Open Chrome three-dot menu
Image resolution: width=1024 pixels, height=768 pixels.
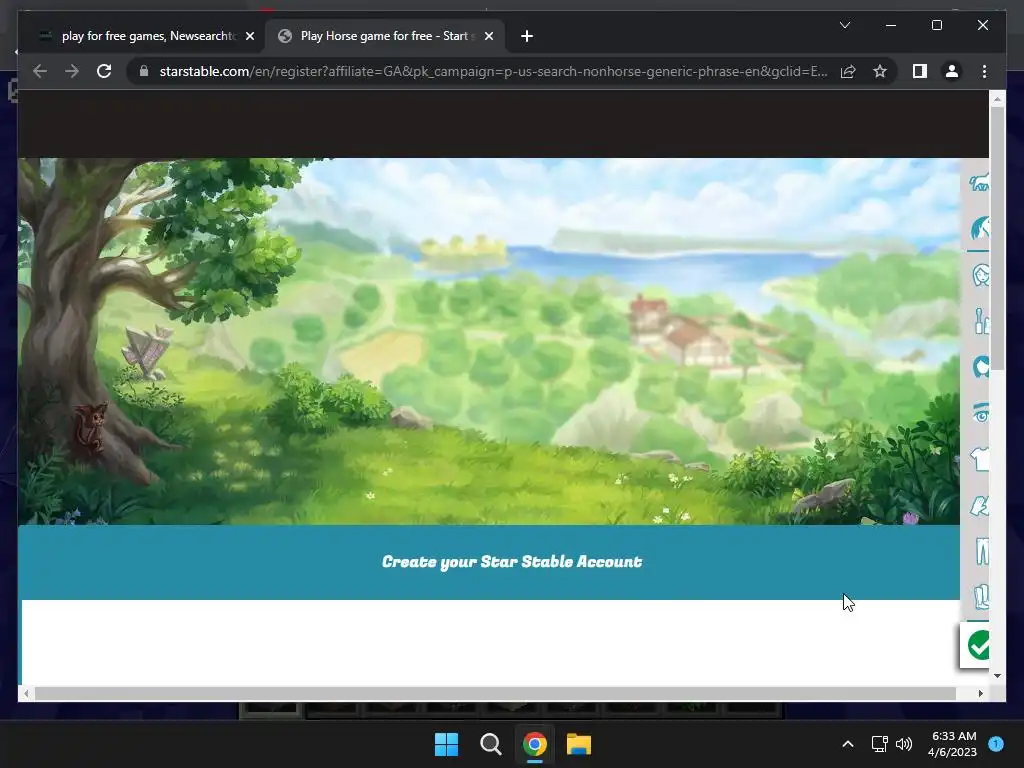coord(984,71)
